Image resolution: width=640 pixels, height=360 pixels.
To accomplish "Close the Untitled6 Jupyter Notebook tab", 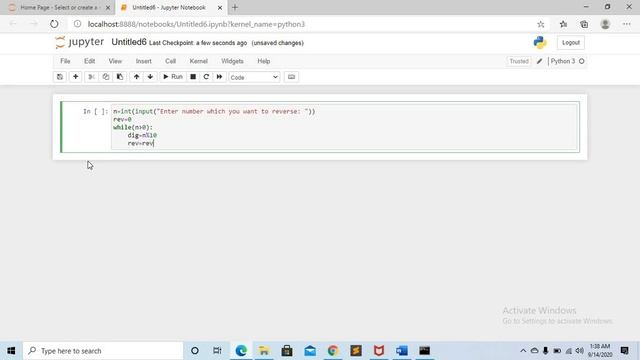I will (220, 8).
